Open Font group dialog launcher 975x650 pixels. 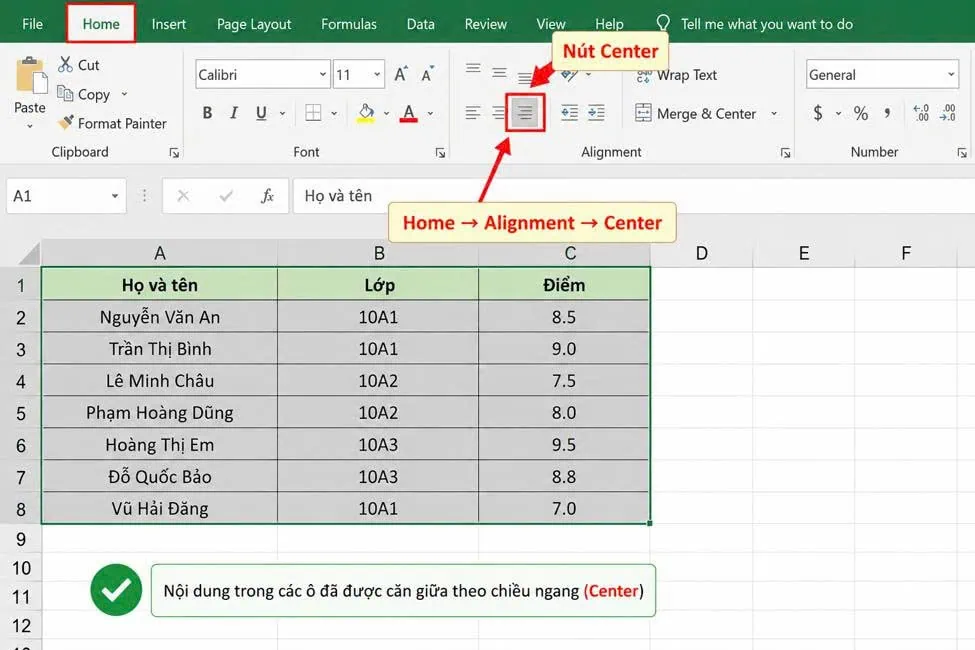tap(440, 153)
